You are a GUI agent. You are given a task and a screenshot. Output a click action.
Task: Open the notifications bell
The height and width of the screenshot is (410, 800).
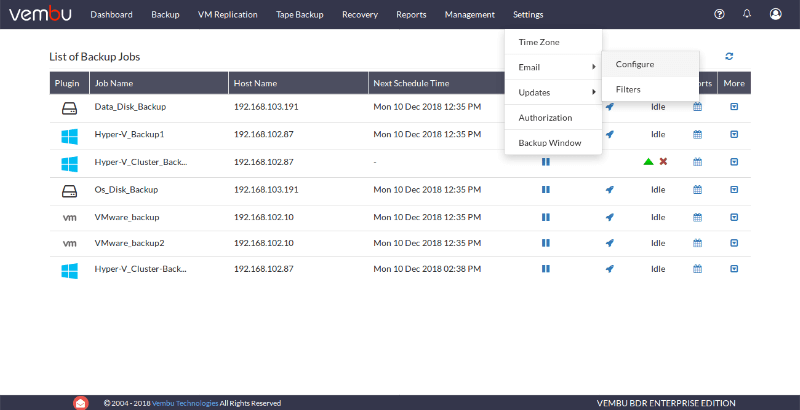(747, 15)
